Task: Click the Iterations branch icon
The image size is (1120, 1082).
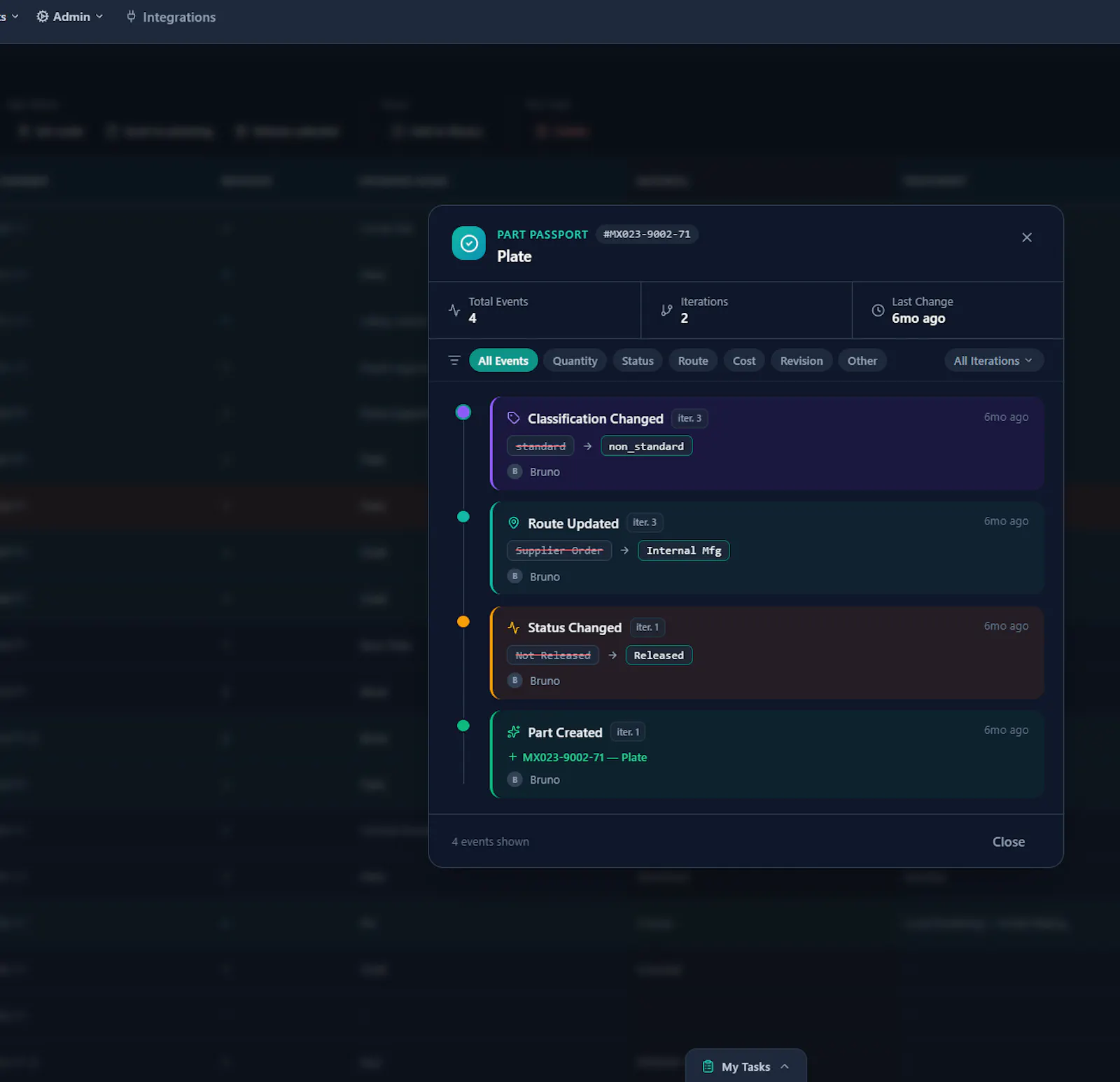Action: coord(666,310)
